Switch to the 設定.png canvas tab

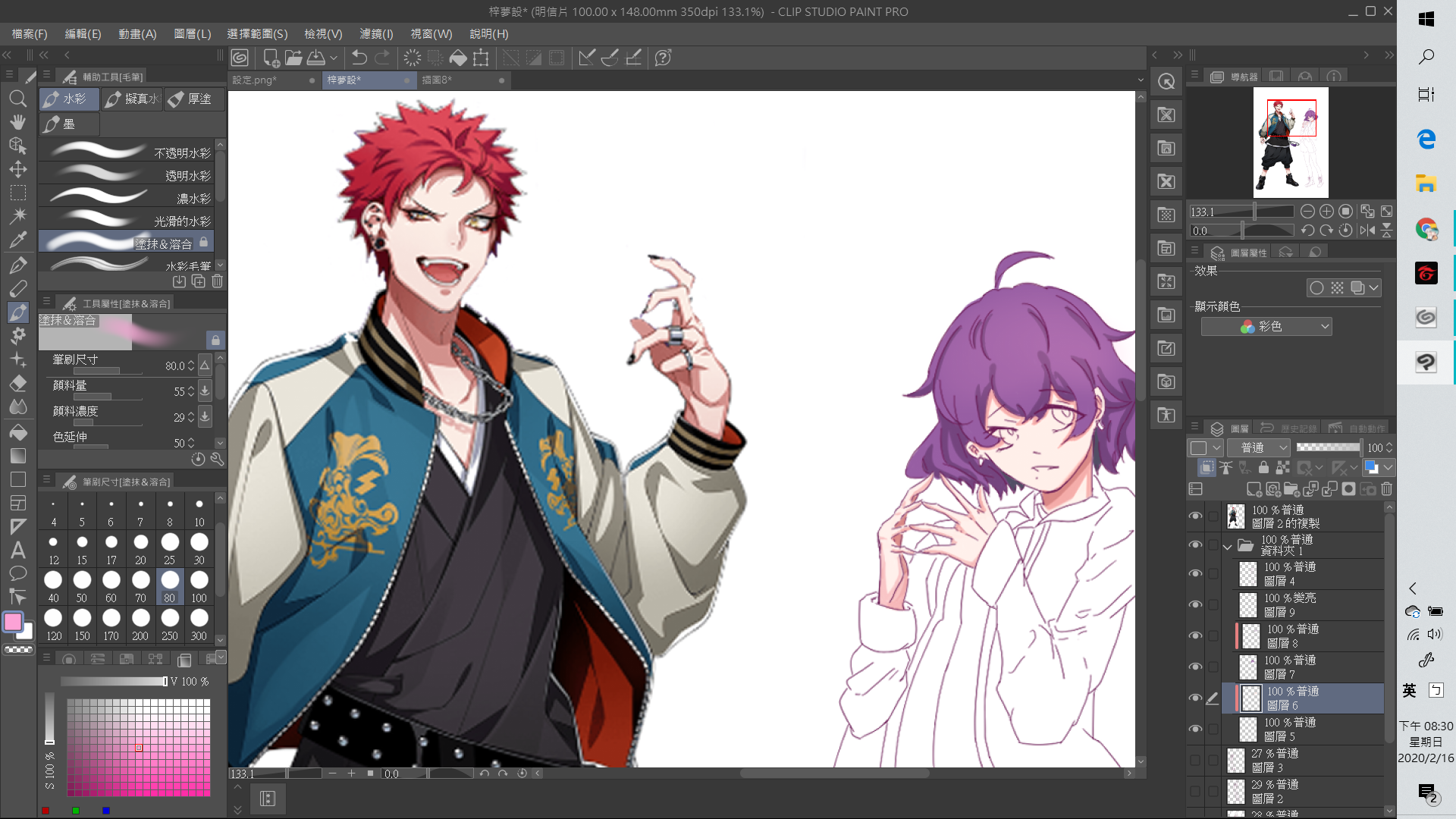(273, 80)
